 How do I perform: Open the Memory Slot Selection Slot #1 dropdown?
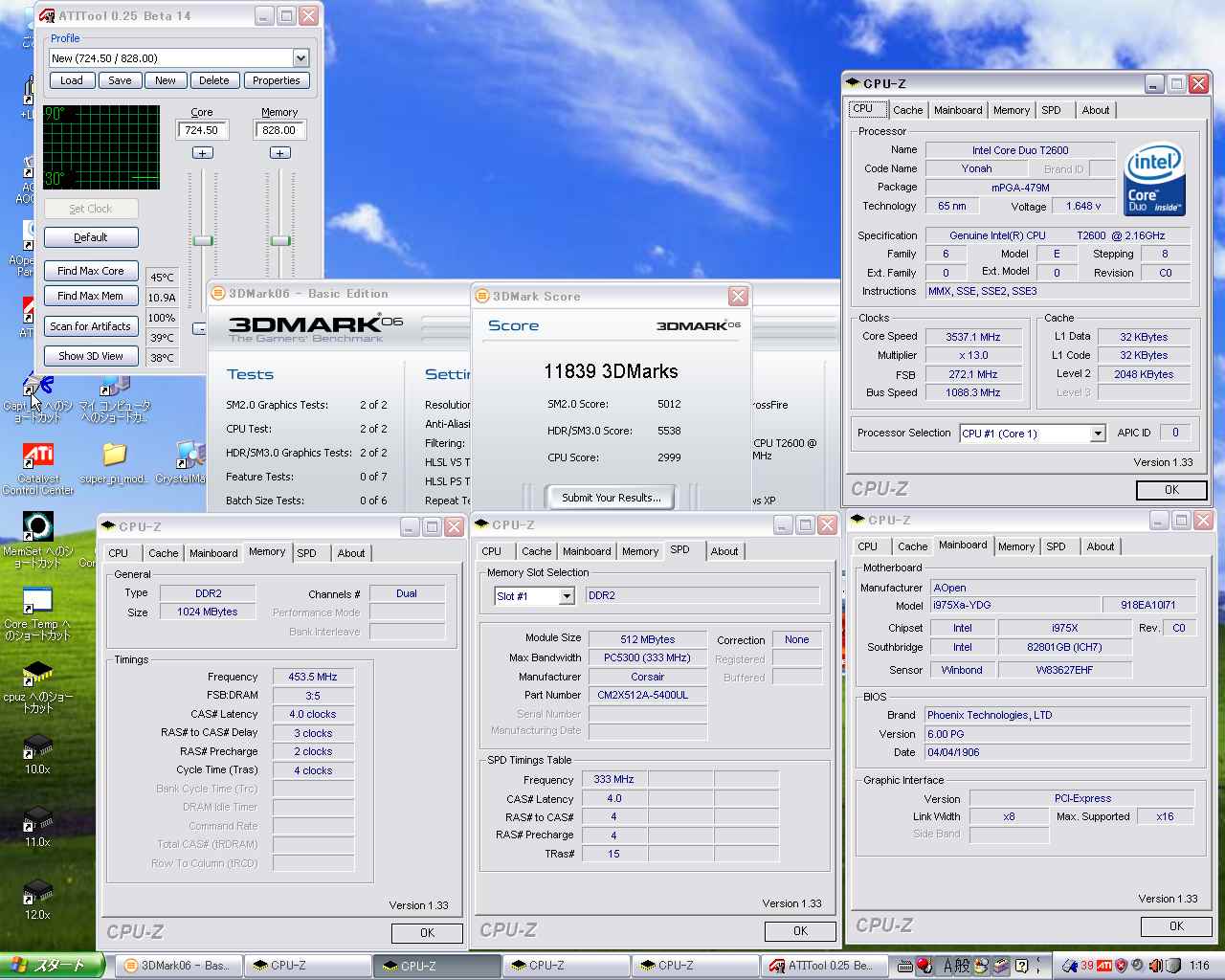567,596
